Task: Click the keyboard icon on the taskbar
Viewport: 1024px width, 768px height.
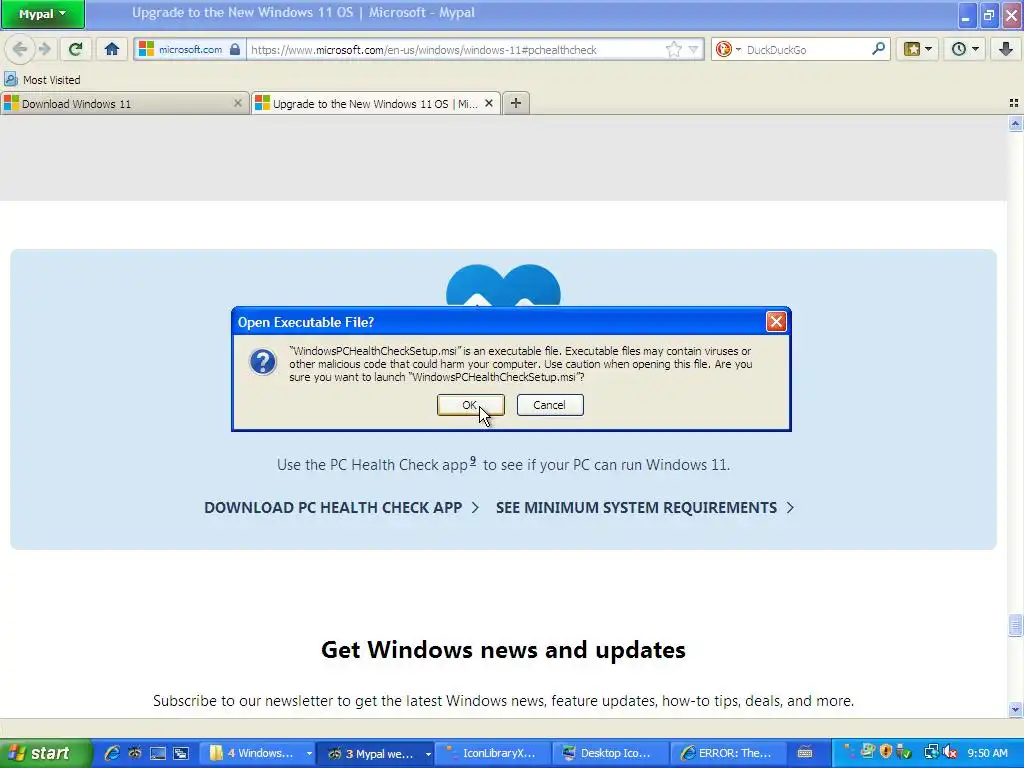Action: pyautogui.click(x=805, y=753)
